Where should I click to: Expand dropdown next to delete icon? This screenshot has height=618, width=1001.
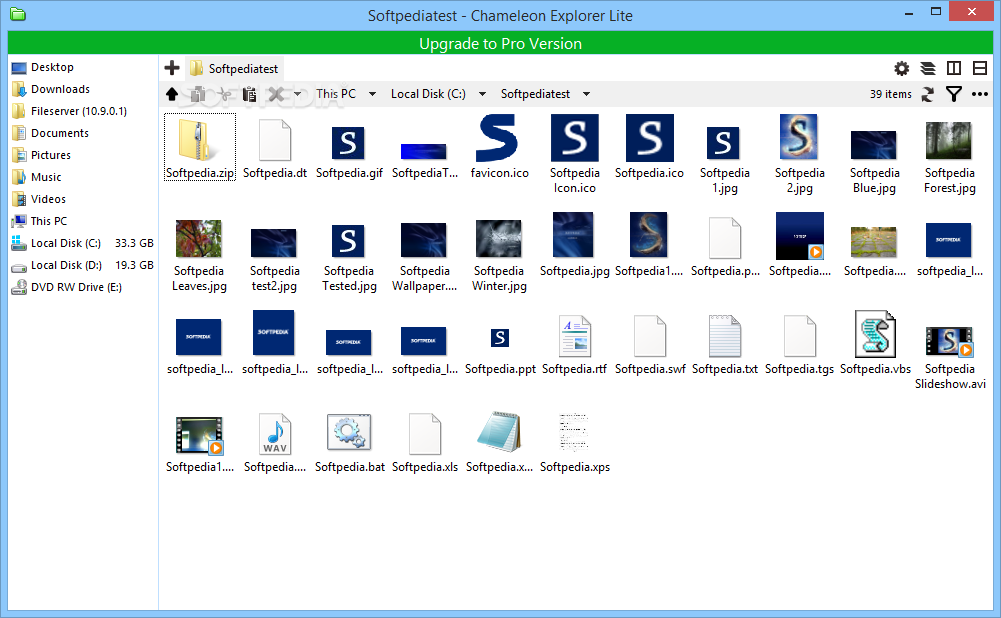[x=297, y=94]
